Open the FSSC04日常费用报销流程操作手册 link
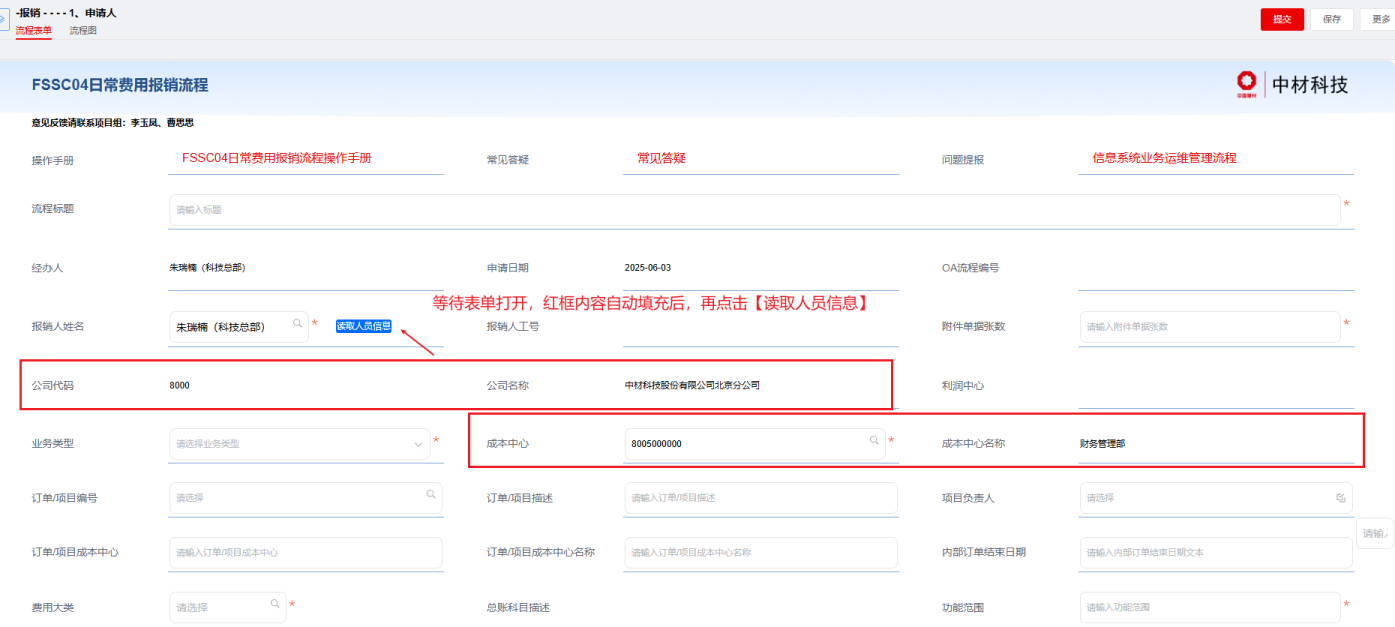This screenshot has width=1395, height=627. coord(277,158)
